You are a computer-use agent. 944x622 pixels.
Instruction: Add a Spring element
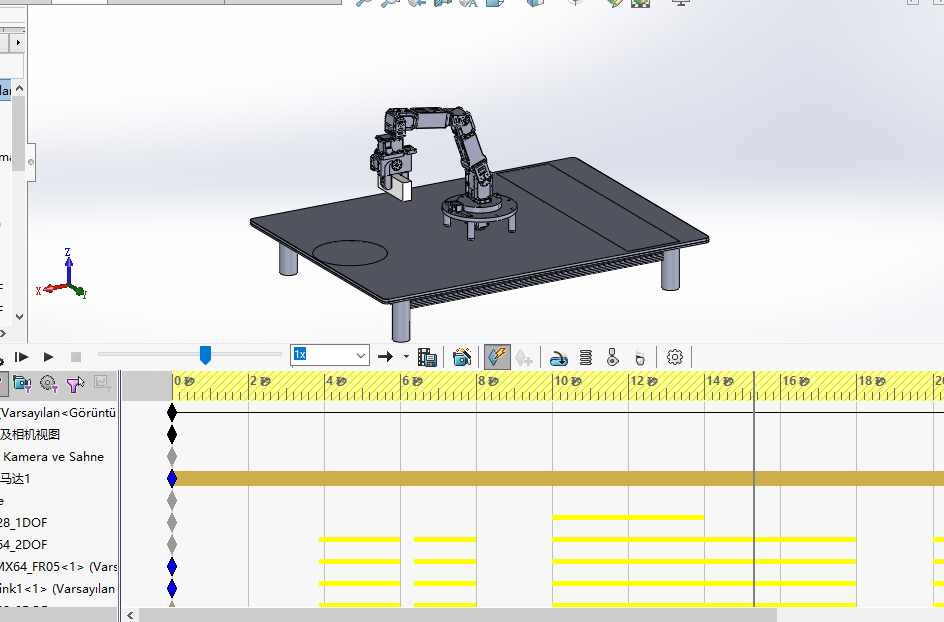pos(586,358)
